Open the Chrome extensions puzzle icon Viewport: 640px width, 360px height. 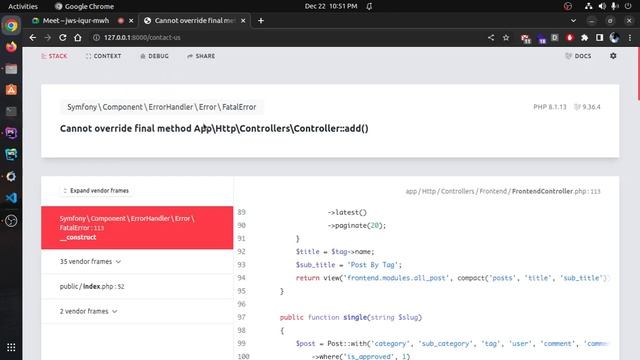pos(584,38)
